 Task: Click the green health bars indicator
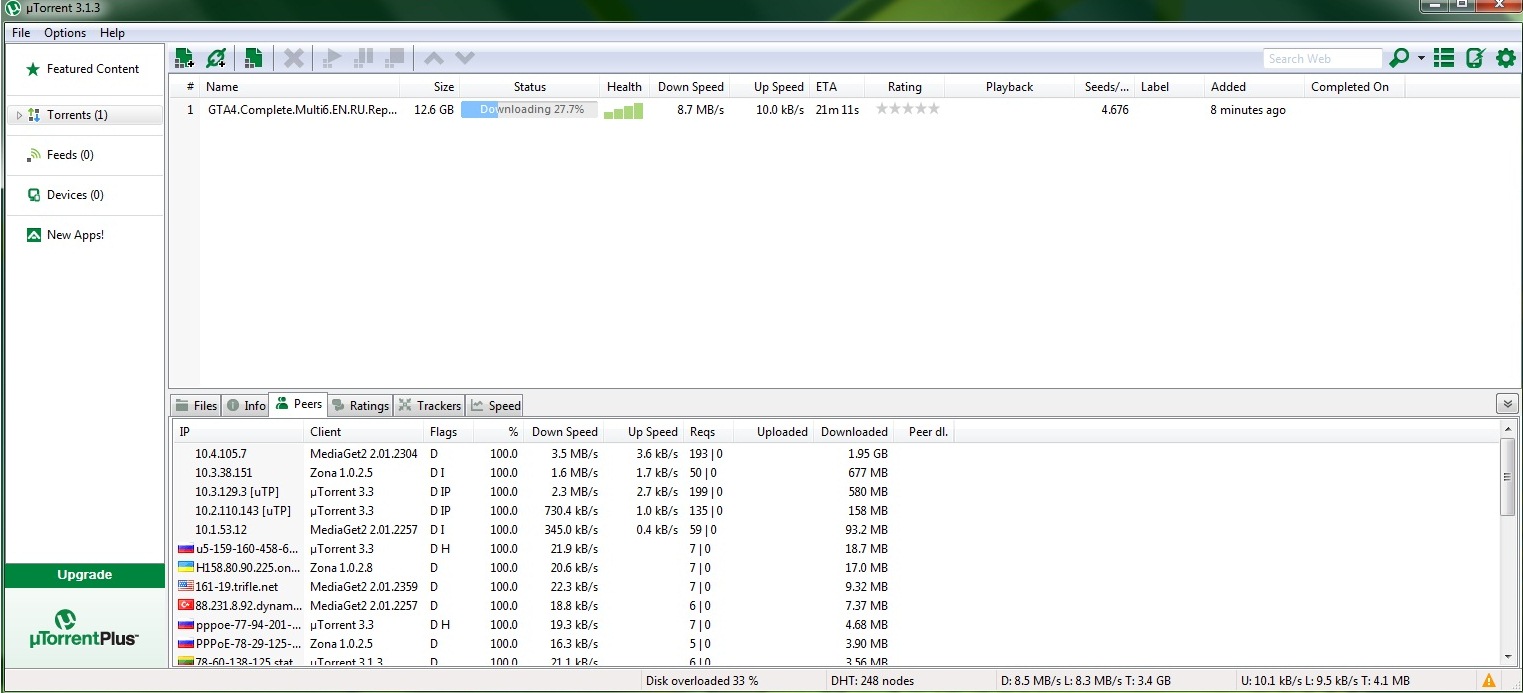coord(624,110)
